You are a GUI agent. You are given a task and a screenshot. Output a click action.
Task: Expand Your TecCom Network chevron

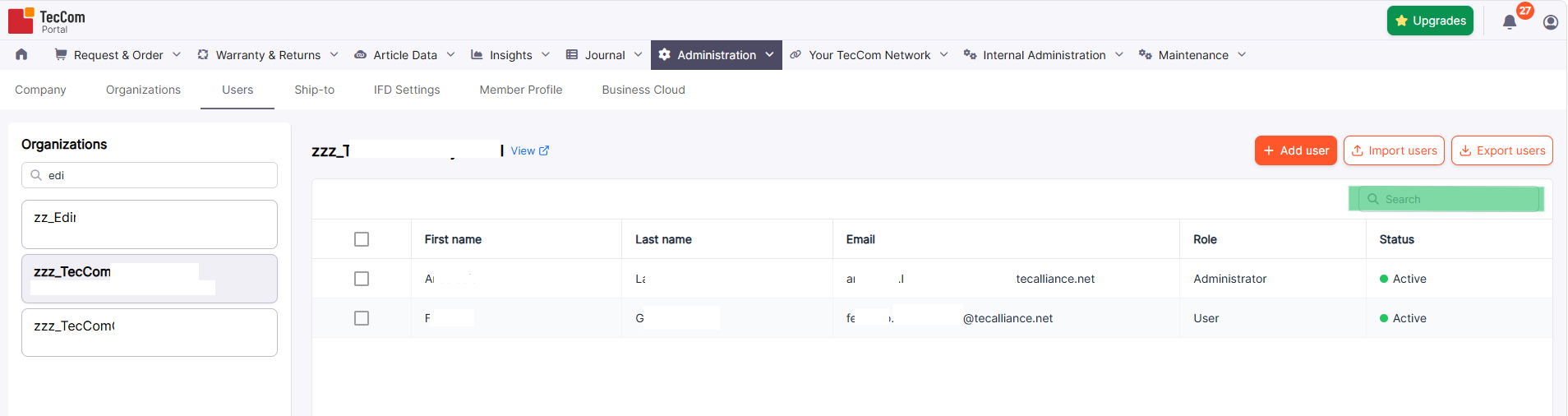(943, 54)
